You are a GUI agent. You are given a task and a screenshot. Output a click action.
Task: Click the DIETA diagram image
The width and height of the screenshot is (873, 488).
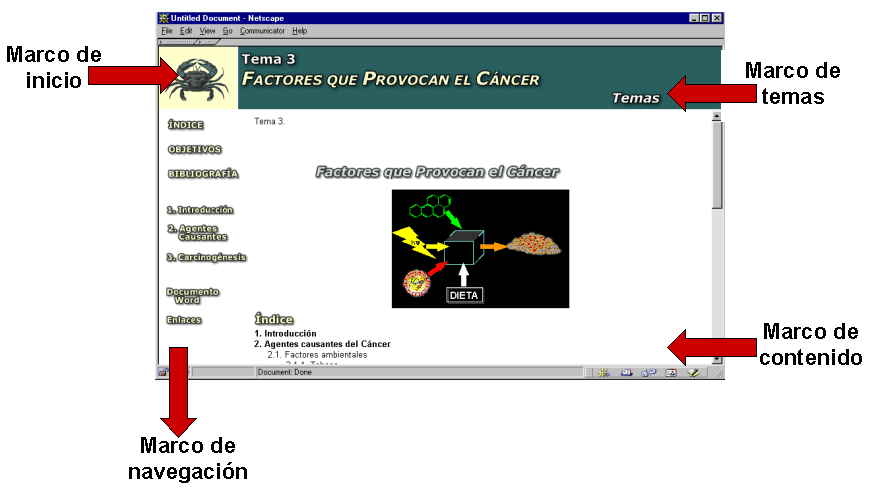pyautogui.click(x=480, y=248)
